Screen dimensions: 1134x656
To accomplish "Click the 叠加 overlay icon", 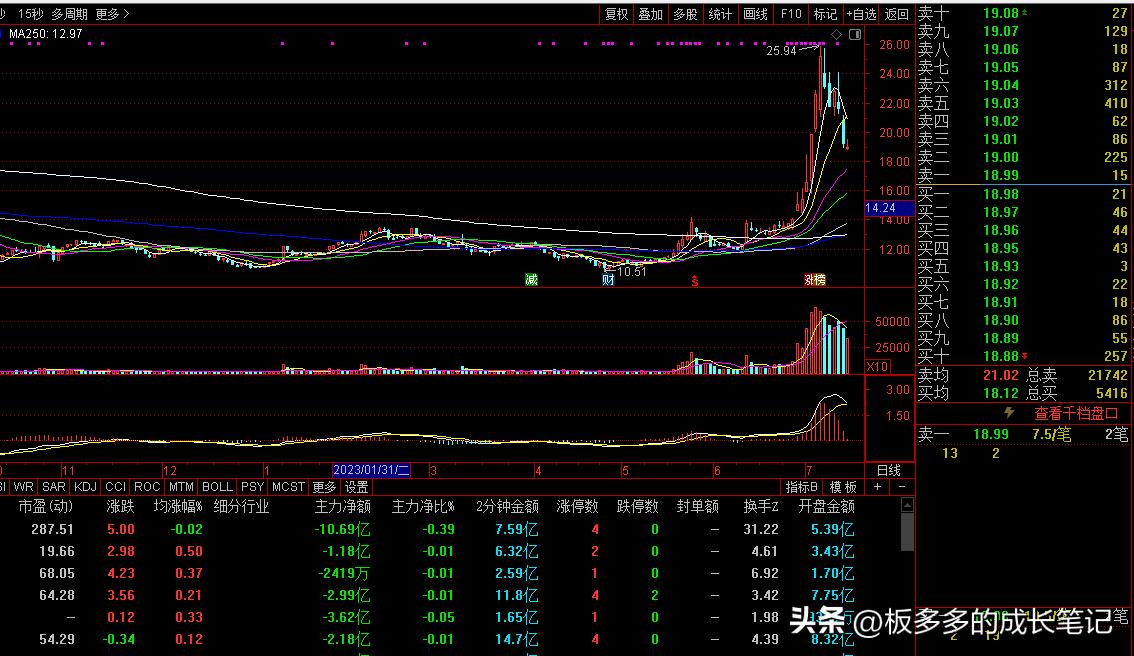I will tap(650, 14).
